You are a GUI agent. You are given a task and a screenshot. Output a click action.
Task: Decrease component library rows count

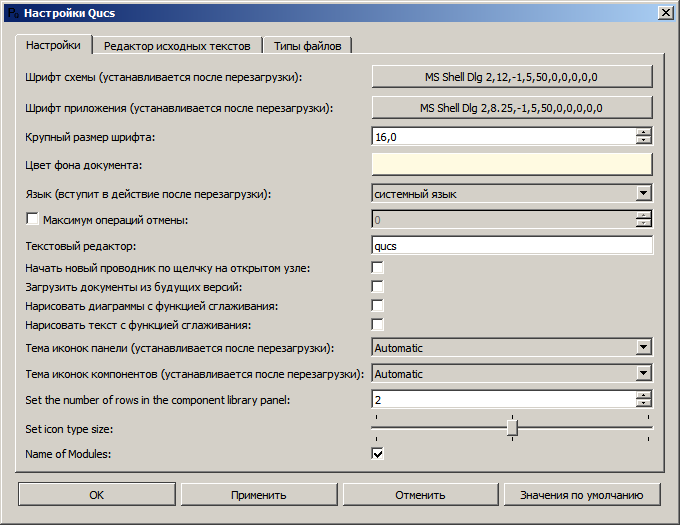[643, 404]
